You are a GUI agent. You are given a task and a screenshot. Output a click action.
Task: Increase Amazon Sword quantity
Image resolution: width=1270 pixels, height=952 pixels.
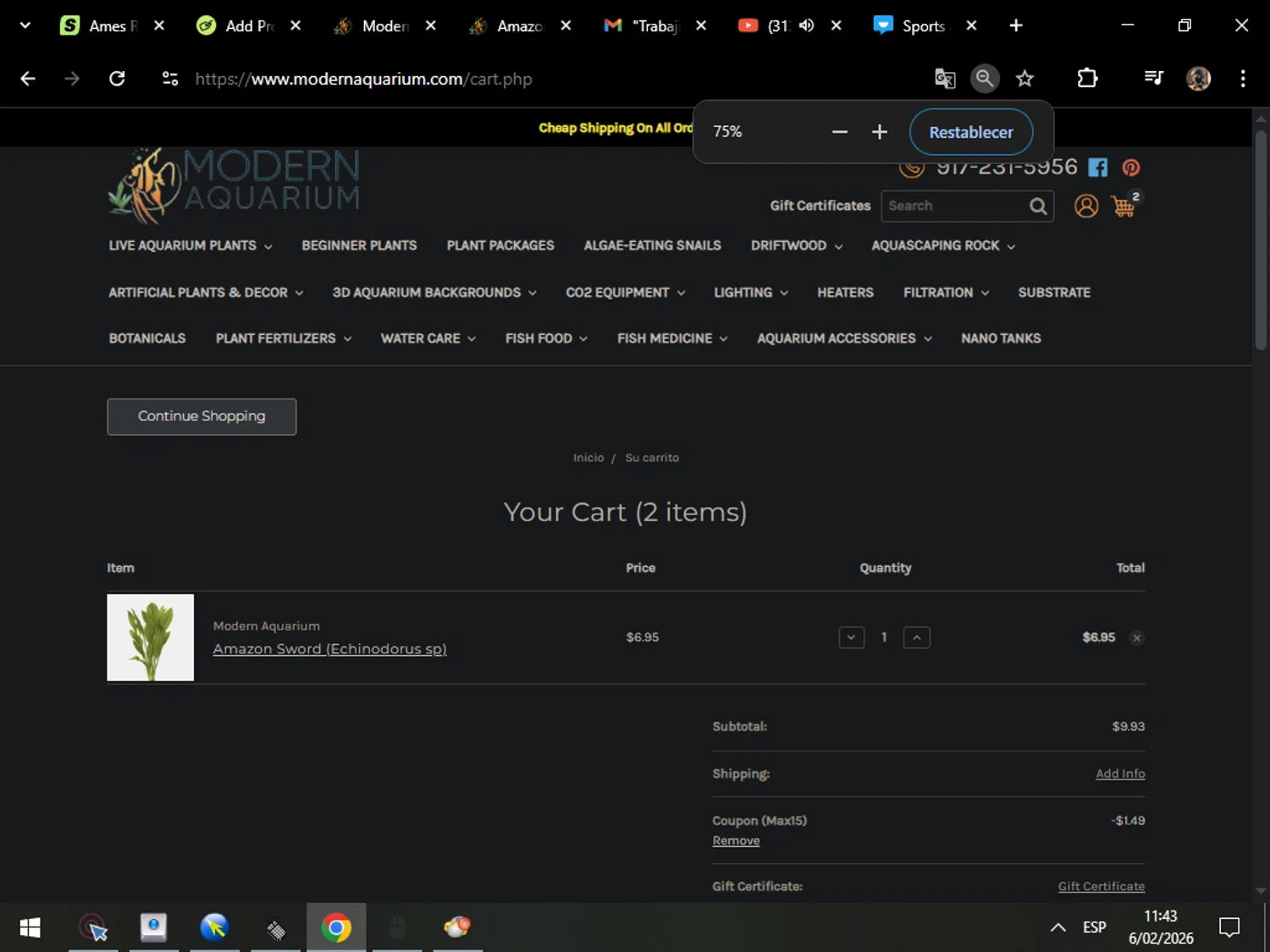(x=917, y=637)
